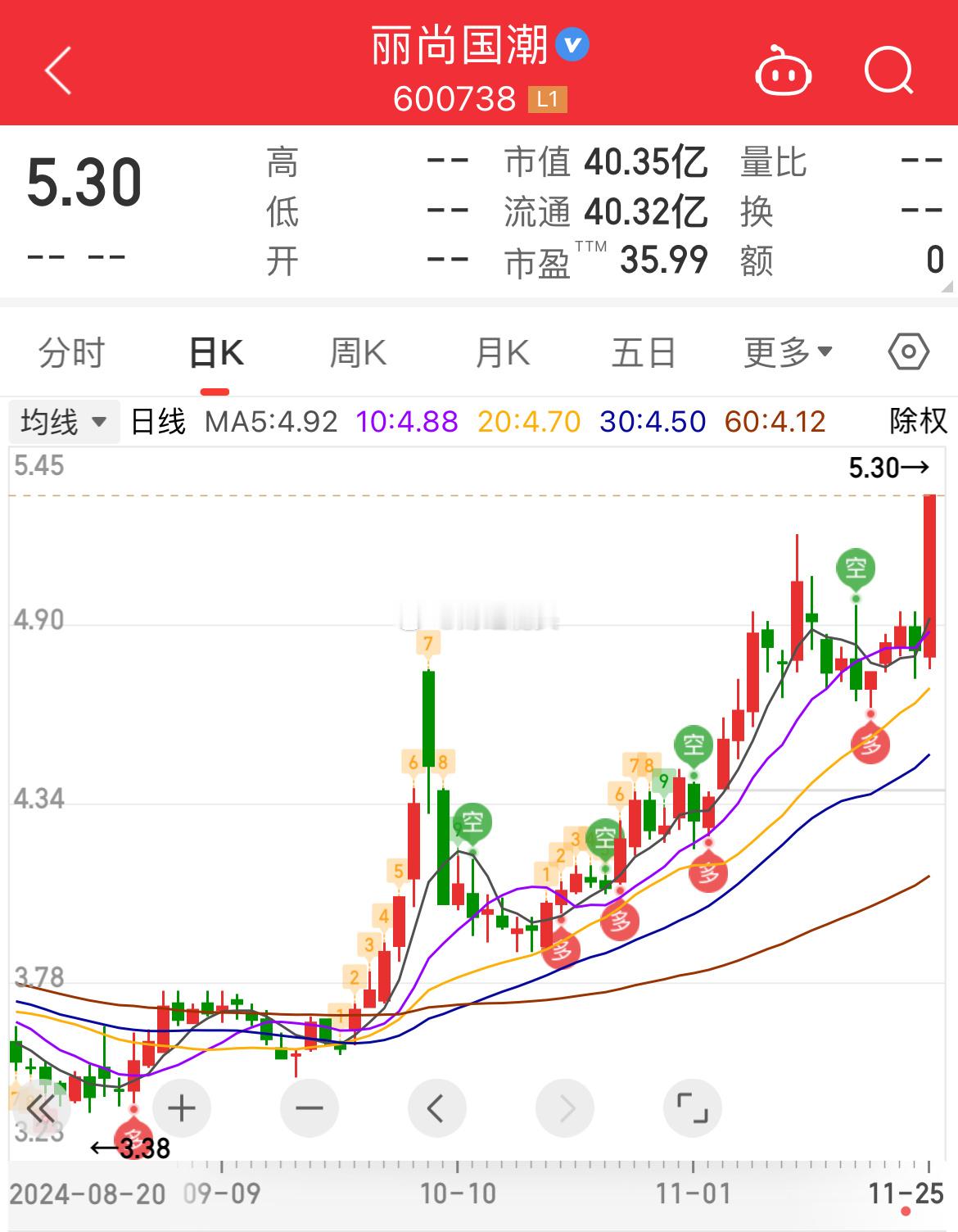
Task: Zoom in chart with plus button
Action: [x=182, y=1108]
